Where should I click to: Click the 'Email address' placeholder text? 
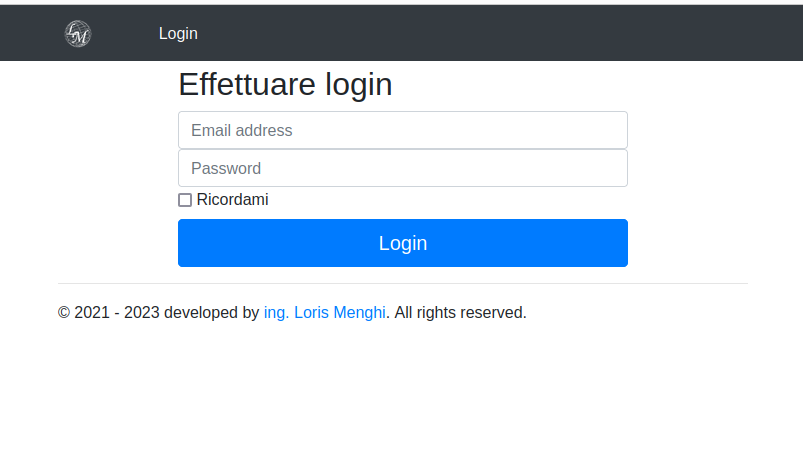[242, 130]
